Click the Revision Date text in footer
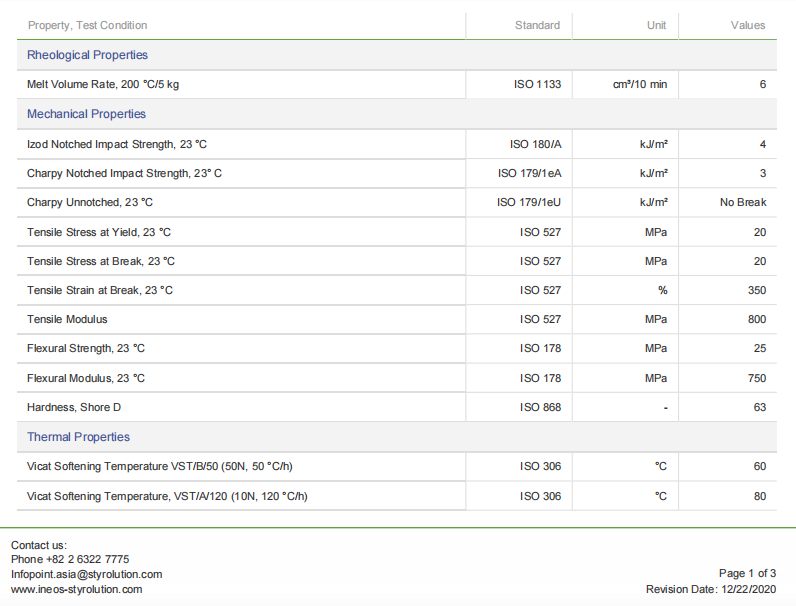Image resolution: width=796 pixels, height=606 pixels. coord(710,589)
